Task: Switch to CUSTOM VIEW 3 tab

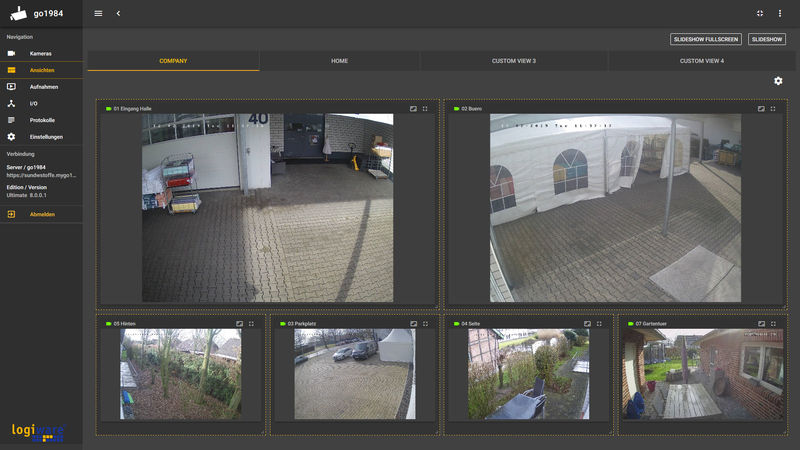Action: click(x=514, y=61)
